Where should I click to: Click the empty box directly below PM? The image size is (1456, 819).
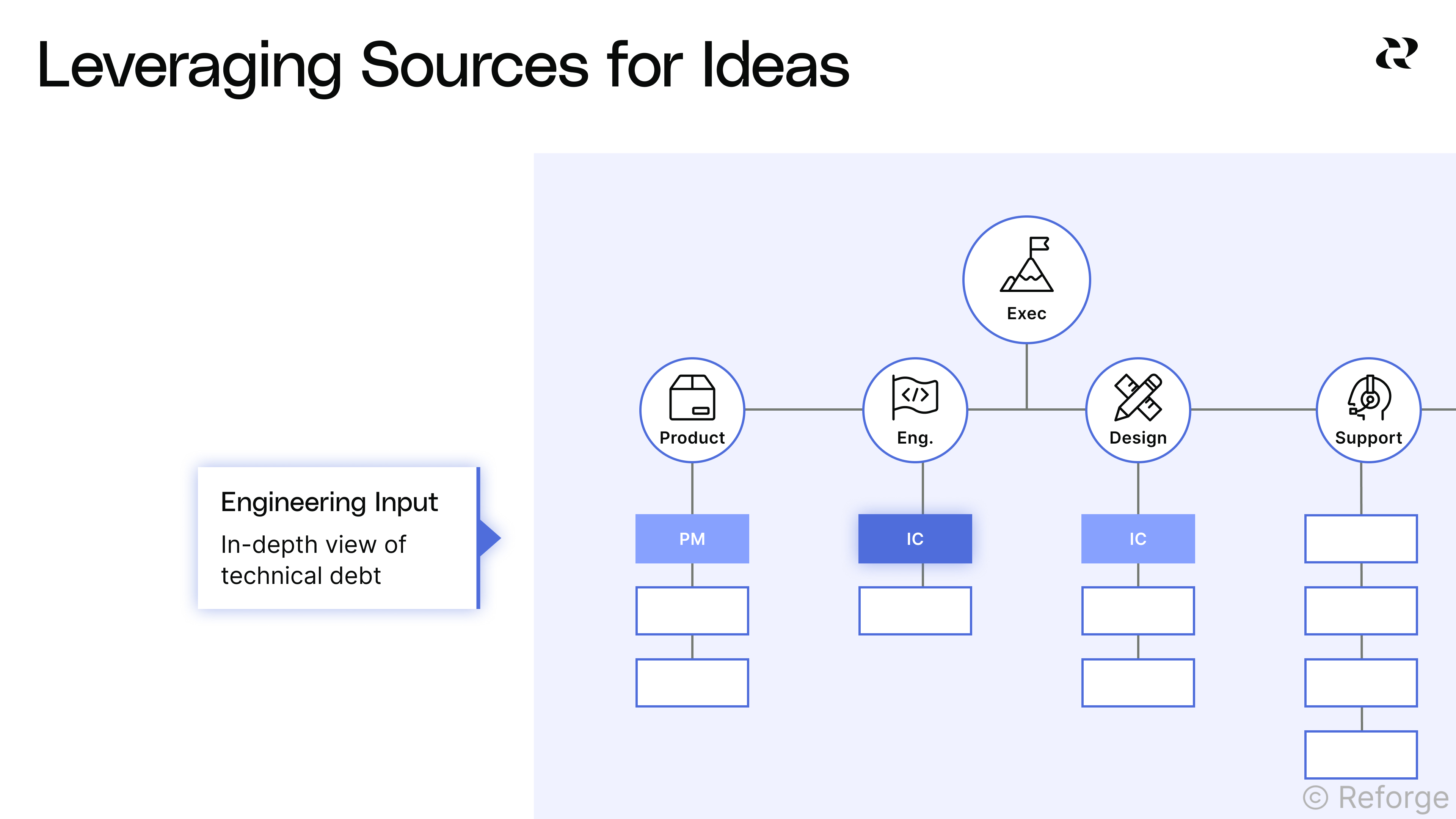point(692,610)
